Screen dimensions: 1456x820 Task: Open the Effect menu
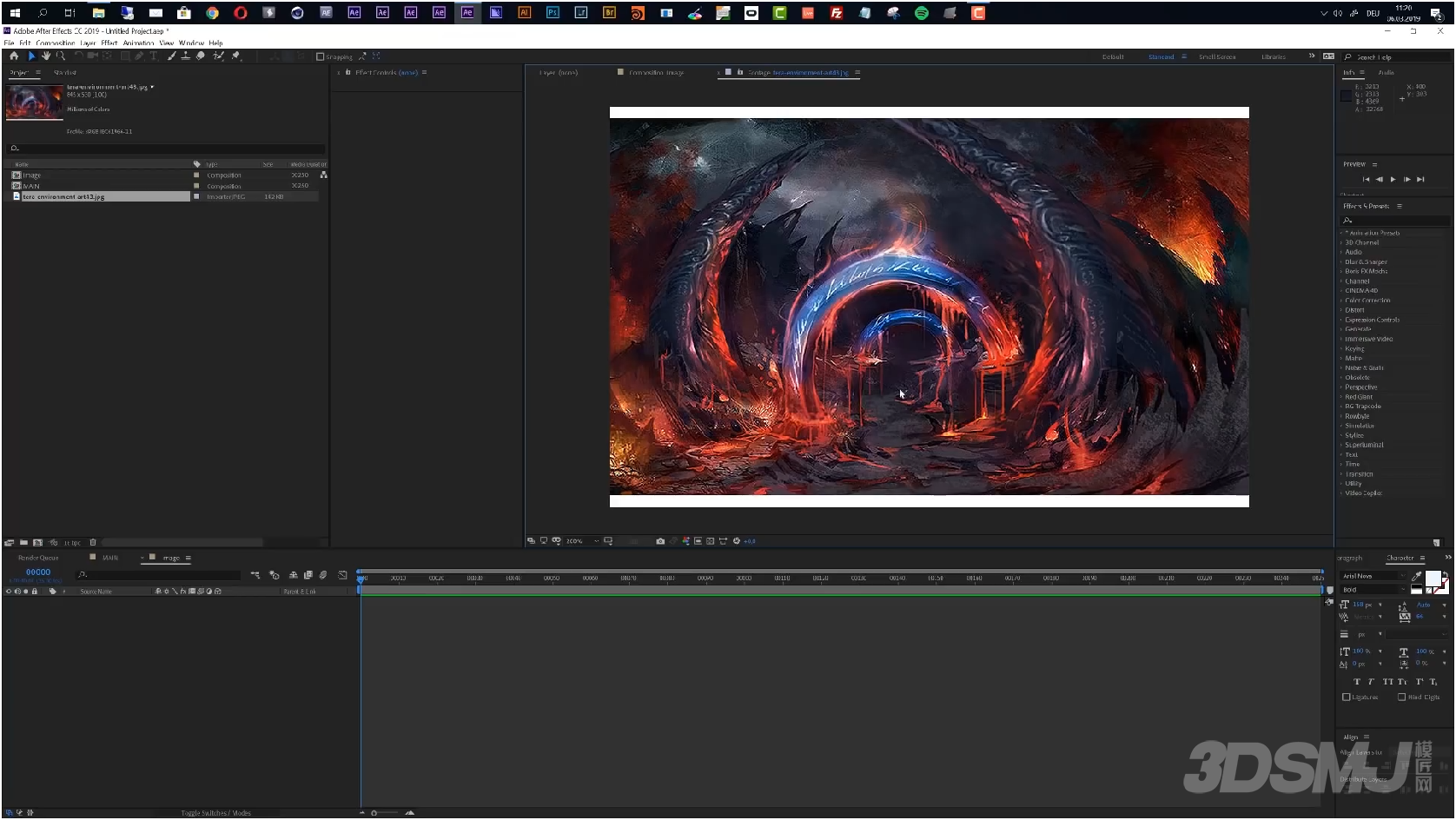click(109, 43)
